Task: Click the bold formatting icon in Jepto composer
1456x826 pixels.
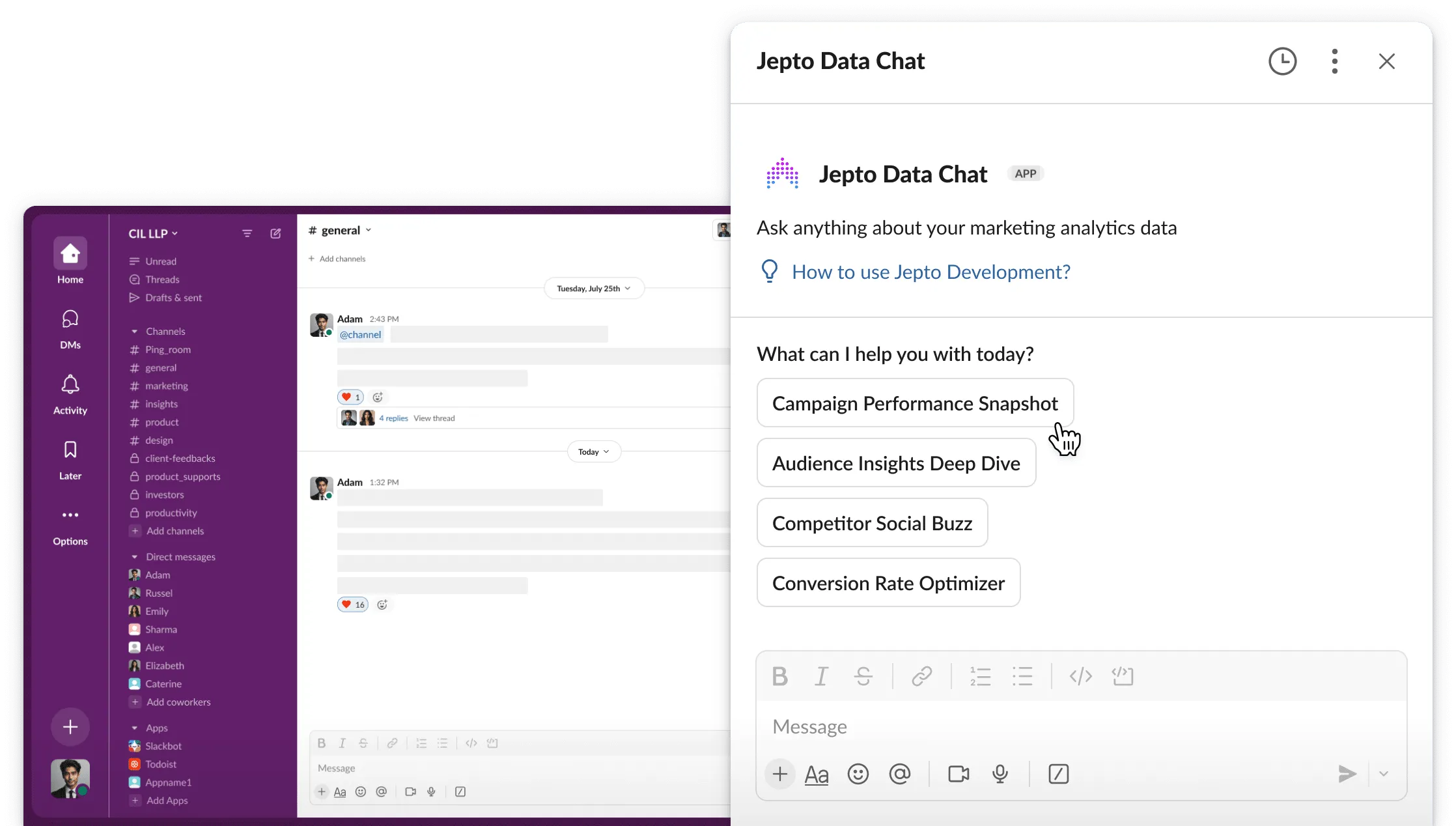Action: coord(779,676)
